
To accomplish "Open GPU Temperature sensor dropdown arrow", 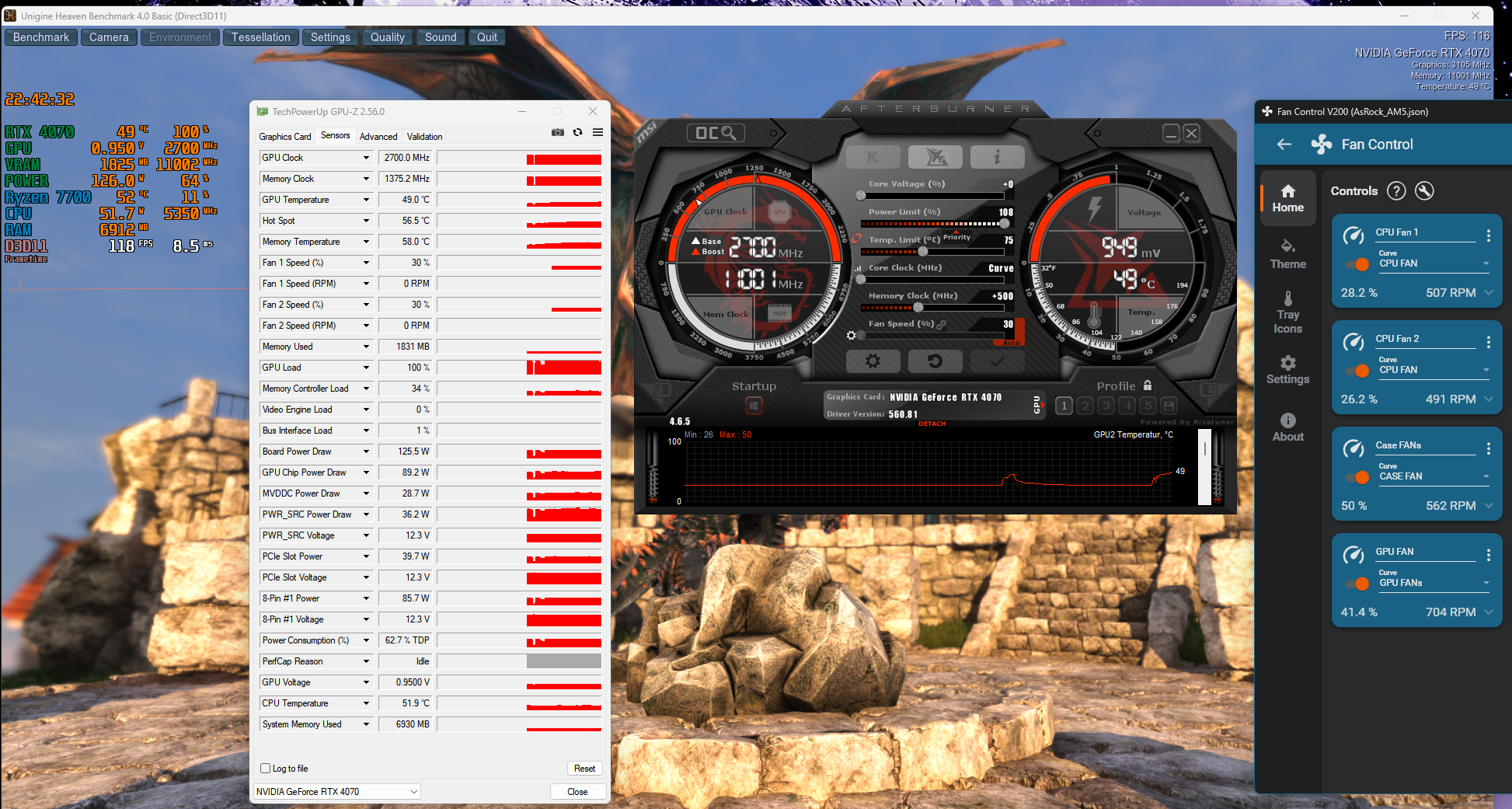I will coord(366,200).
